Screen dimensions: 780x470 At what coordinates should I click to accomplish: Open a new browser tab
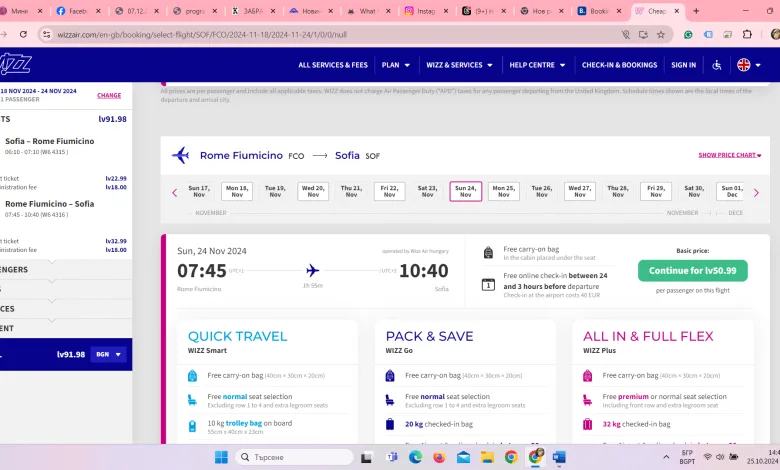tap(696, 11)
